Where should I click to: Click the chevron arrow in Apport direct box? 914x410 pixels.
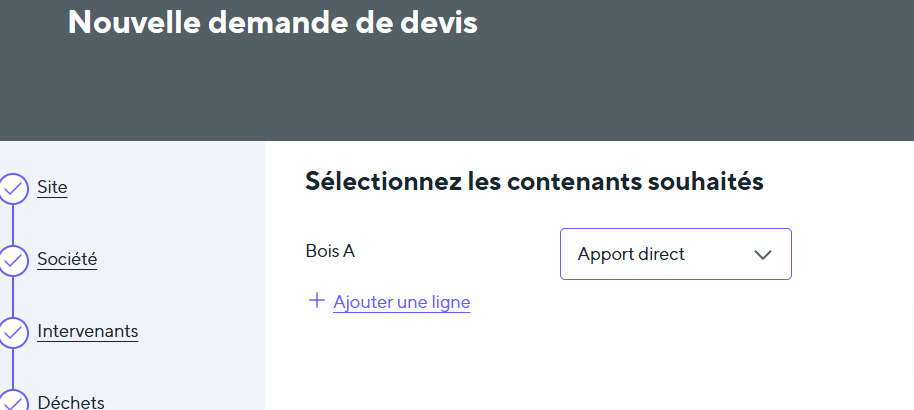click(763, 255)
